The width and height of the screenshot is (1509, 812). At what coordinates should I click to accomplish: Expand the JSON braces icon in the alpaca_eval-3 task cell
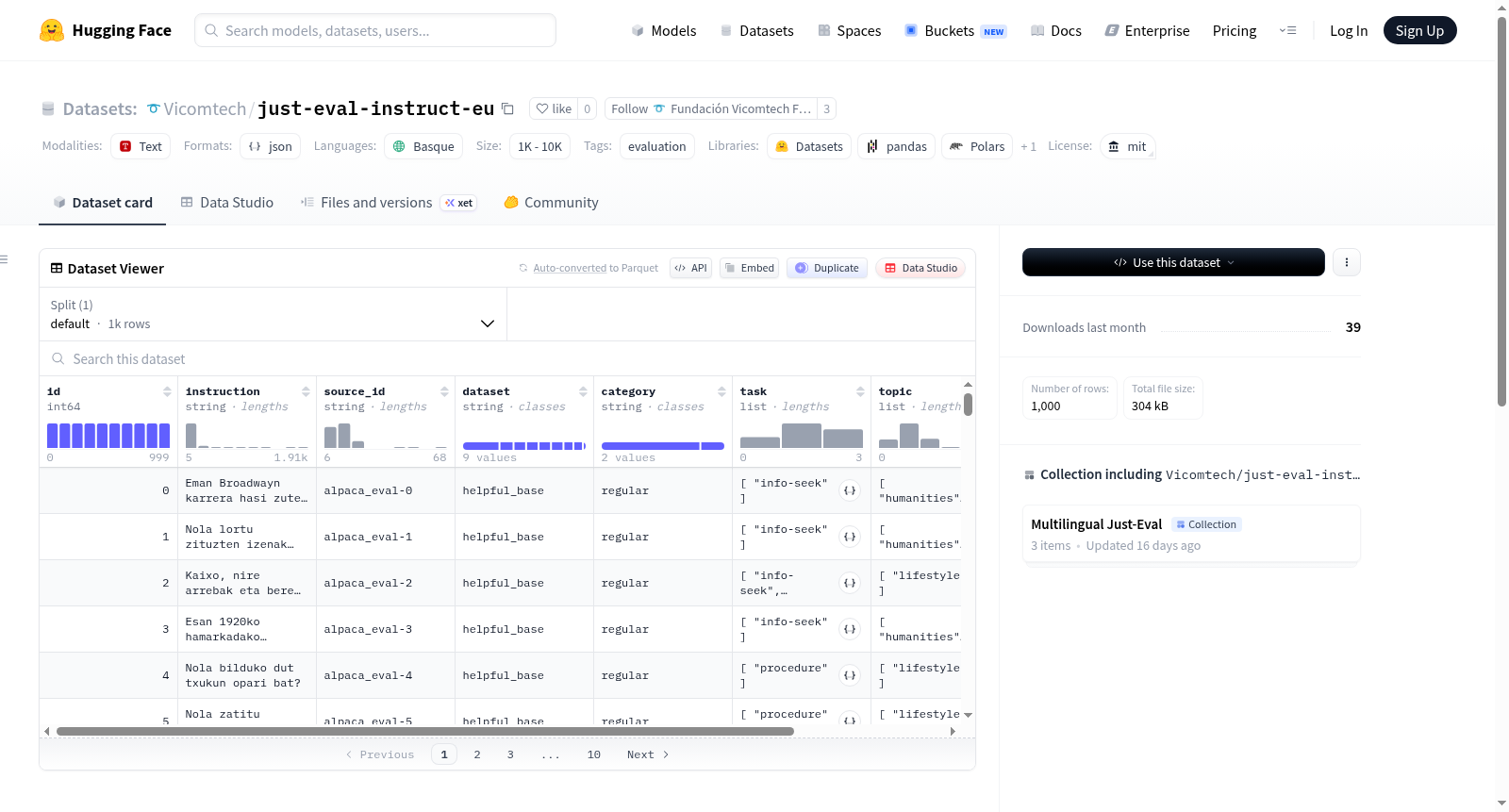point(850,629)
